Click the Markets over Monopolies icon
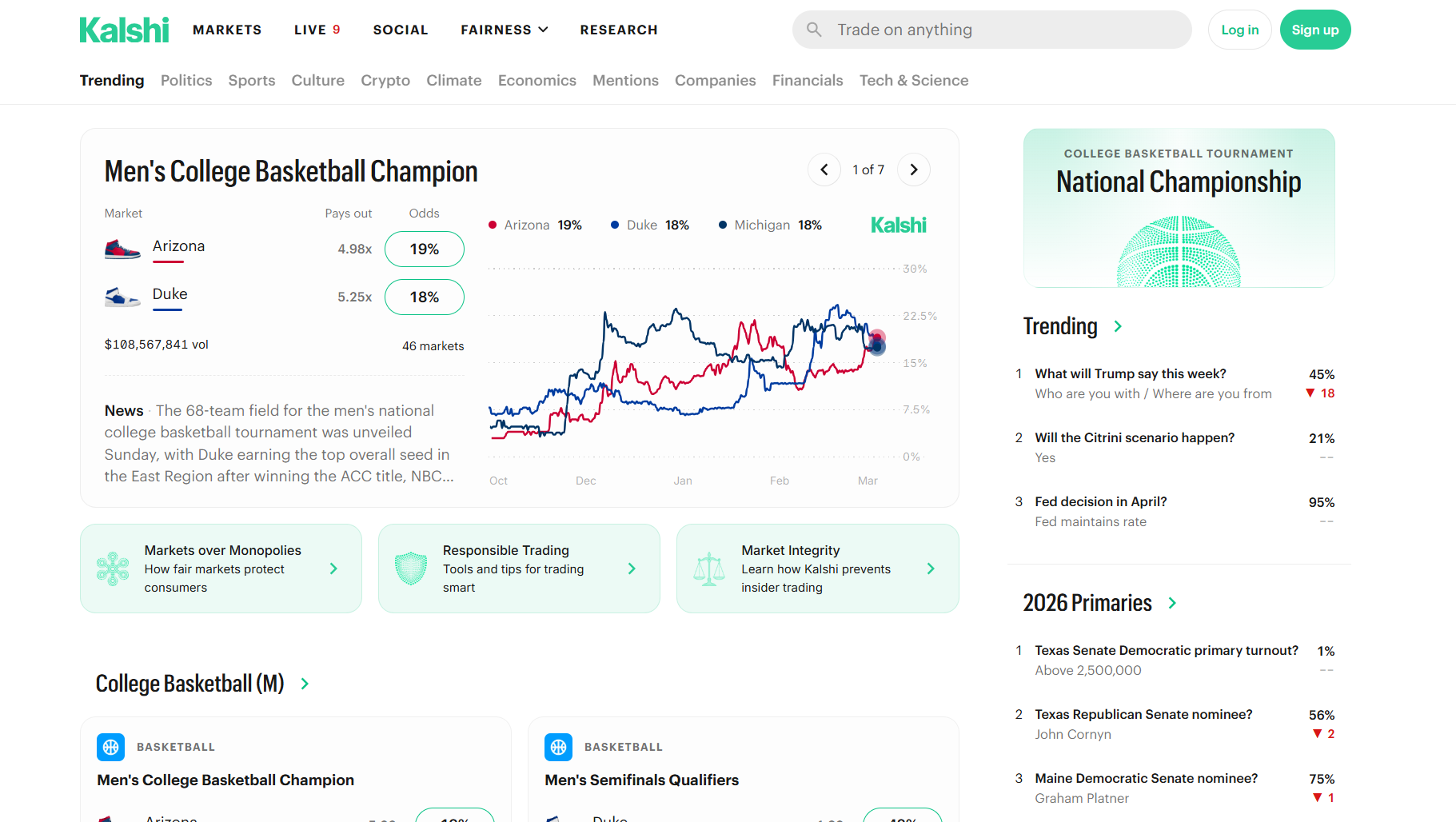Image resolution: width=1456 pixels, height=822 pixels. 113,569
